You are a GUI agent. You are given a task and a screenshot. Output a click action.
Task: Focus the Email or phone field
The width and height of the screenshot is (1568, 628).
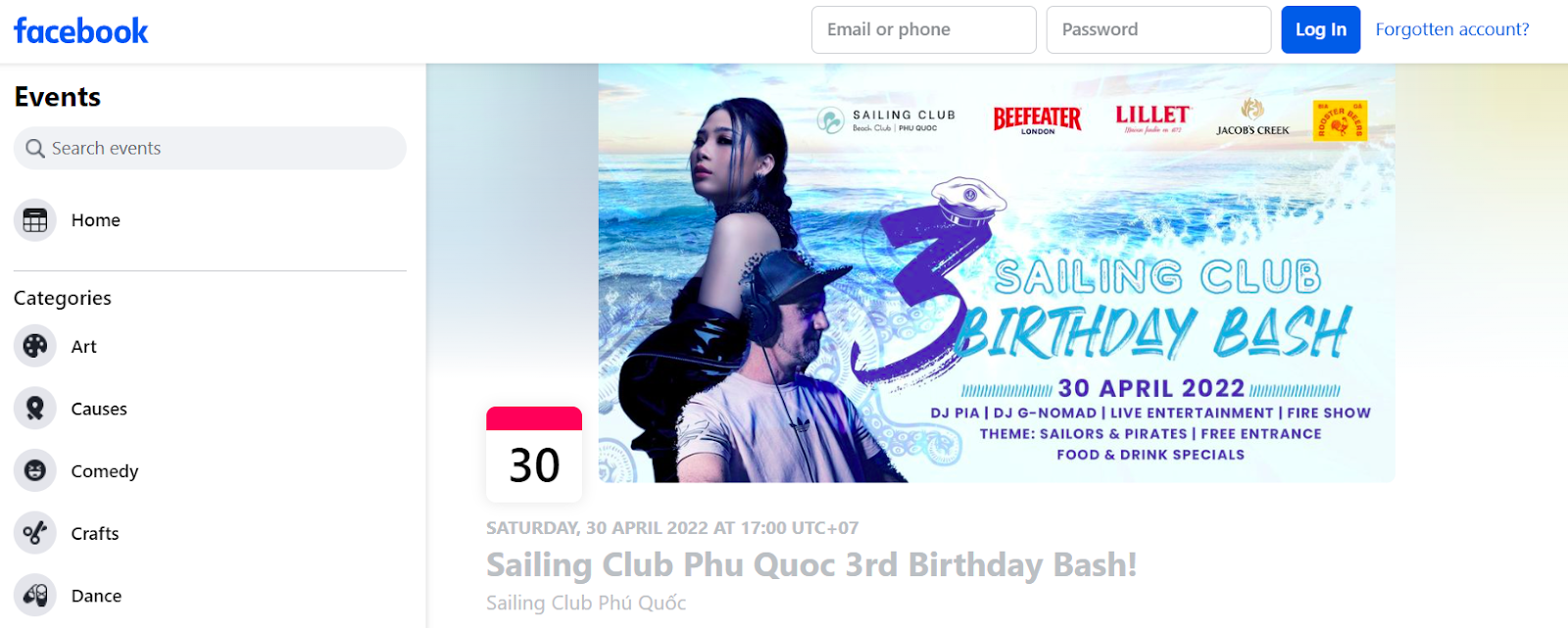click(x=923, y=29)
